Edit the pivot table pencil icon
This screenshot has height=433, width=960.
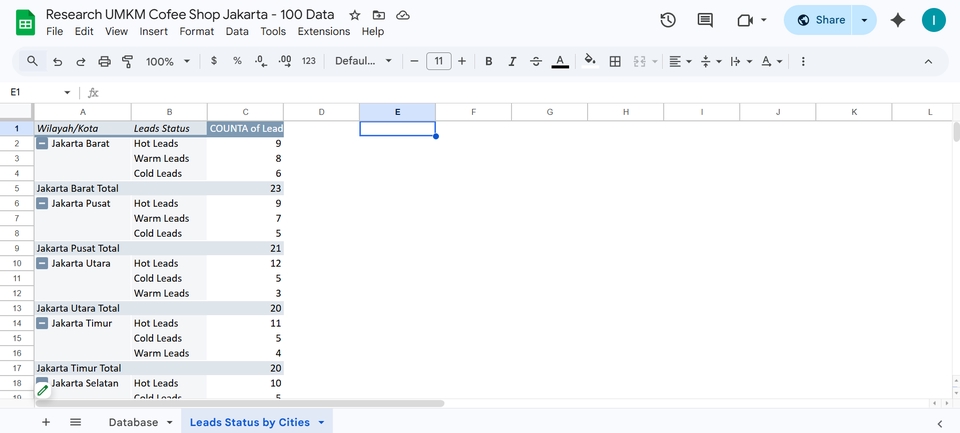(x=42, y=390)
